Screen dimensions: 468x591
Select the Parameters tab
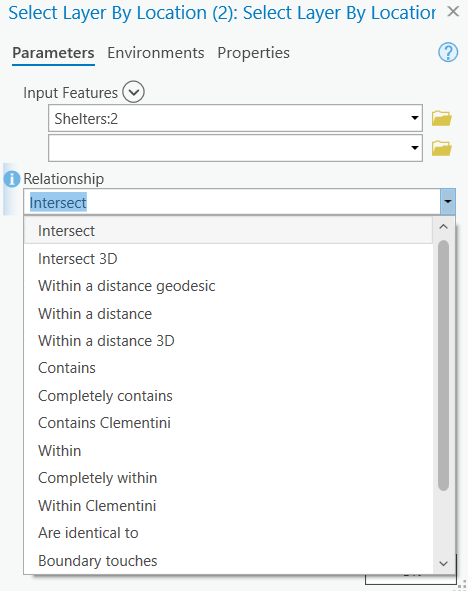point(53,53)
